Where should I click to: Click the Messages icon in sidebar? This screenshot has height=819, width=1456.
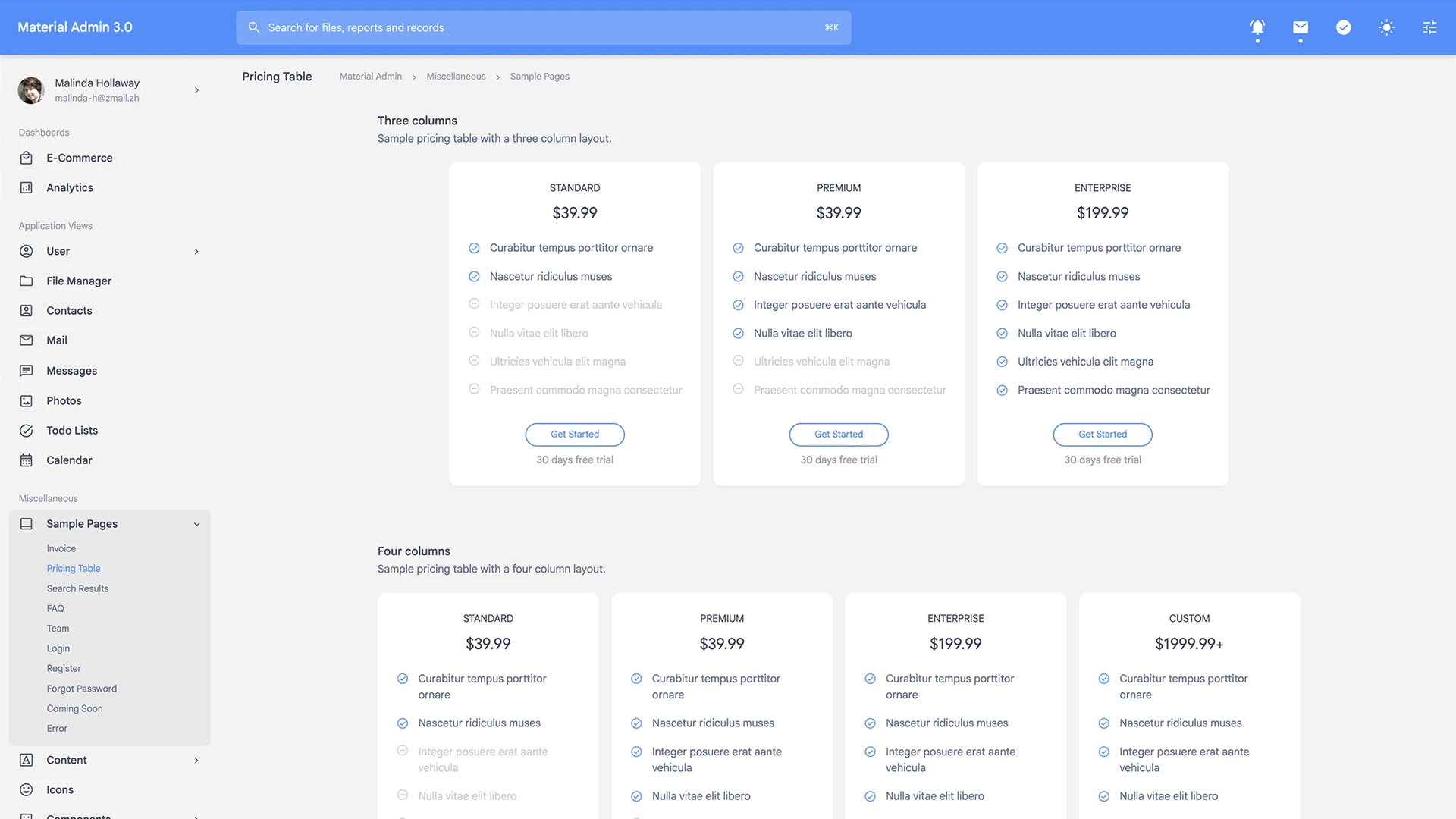(27, 371)
